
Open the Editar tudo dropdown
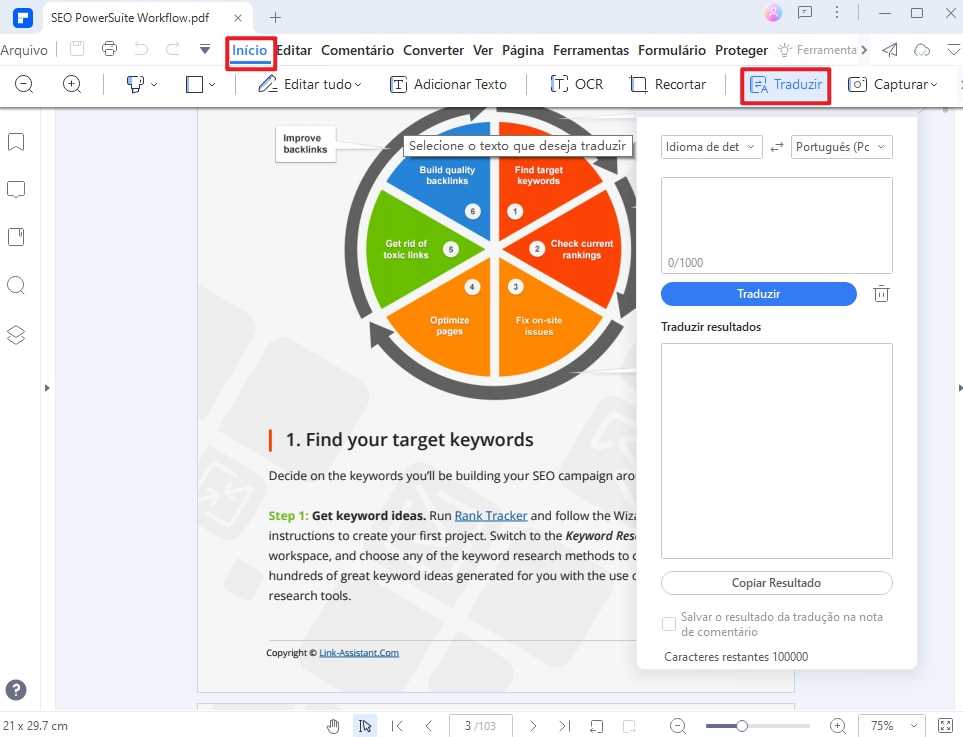(x=310, y=84)
